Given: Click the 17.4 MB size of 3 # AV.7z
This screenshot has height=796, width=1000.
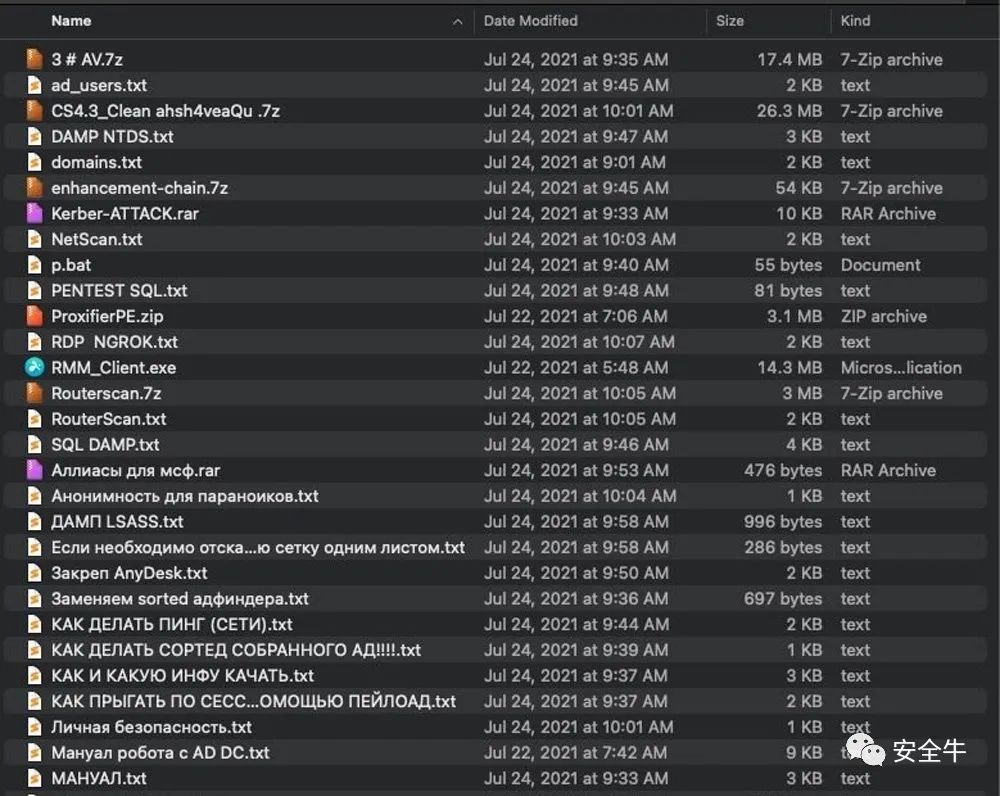Looking at the screenshot, I should (790, 59).
